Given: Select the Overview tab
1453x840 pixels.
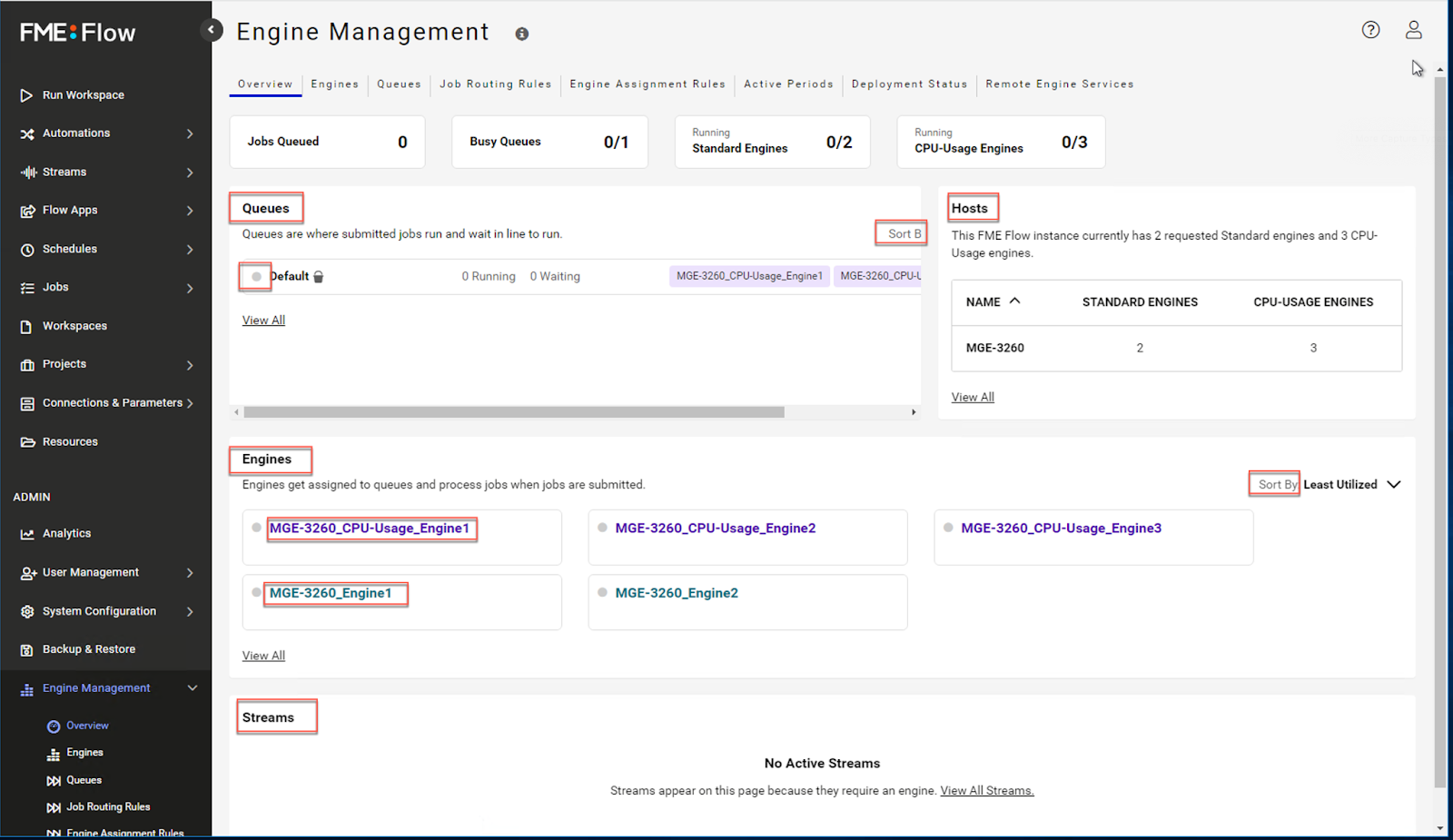Looking at the screenshot, I should pos(265,84).
